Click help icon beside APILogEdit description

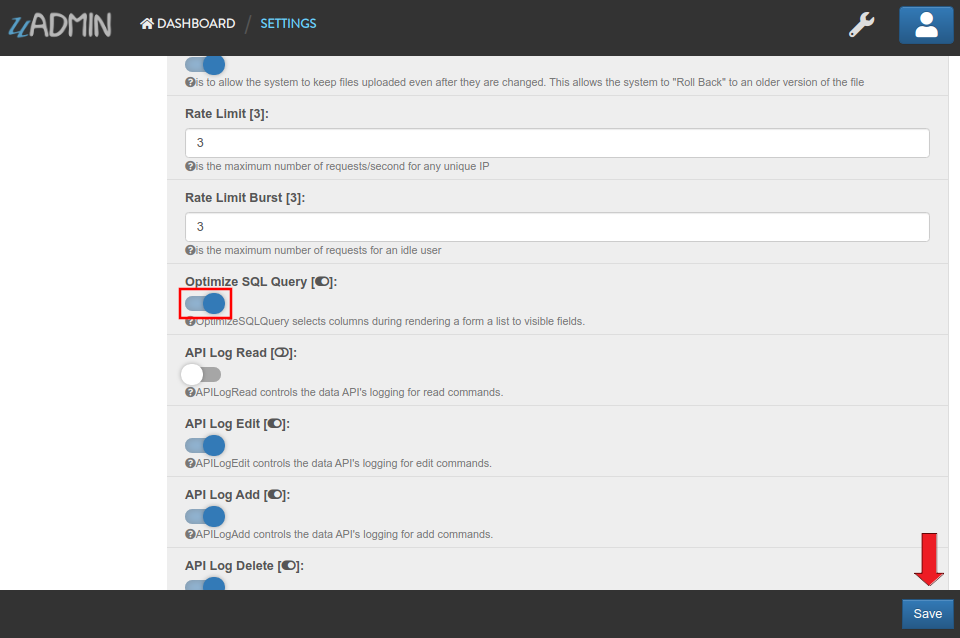click(190, 463)
